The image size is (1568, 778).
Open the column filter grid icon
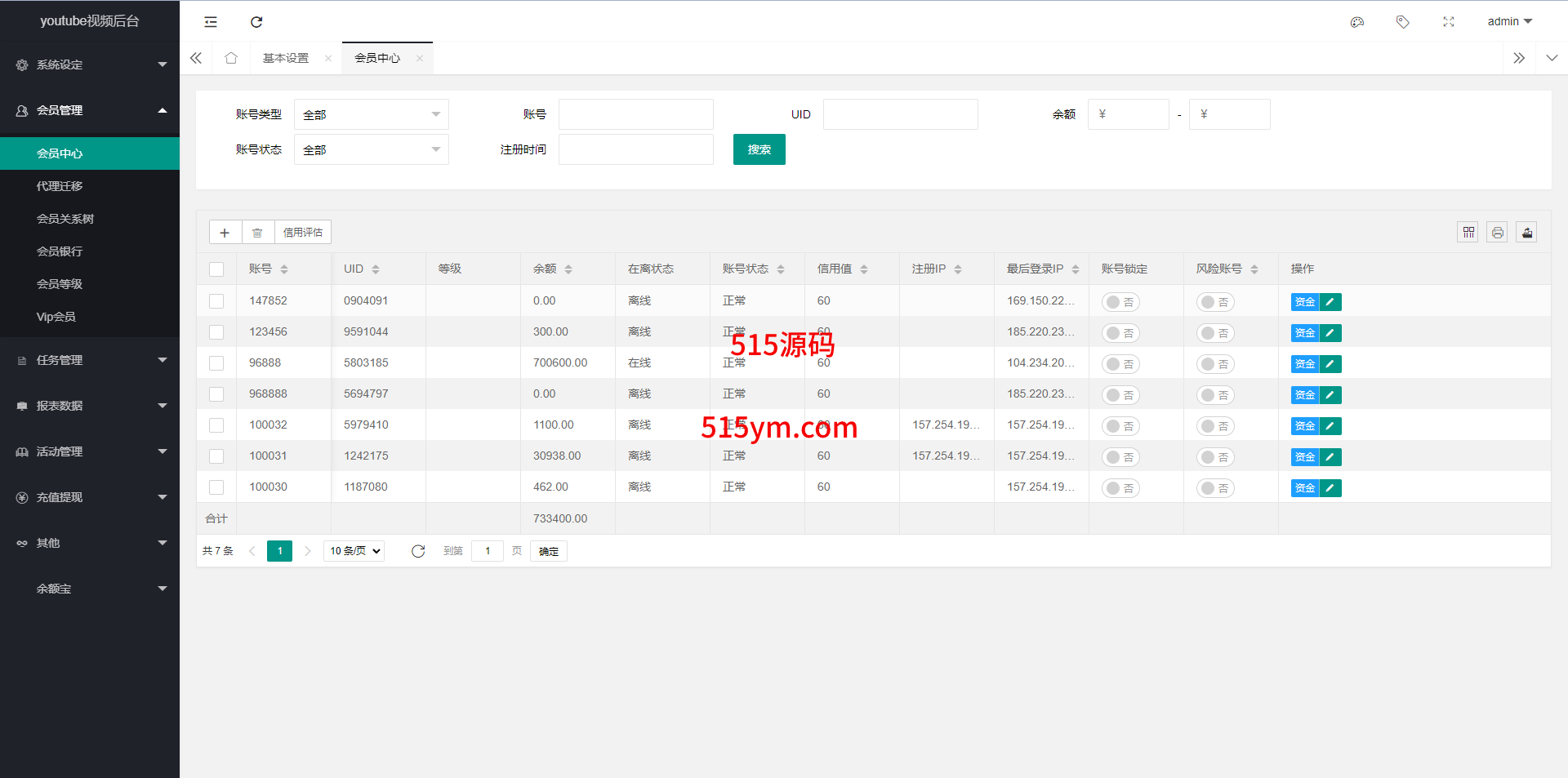(1468, 233)
